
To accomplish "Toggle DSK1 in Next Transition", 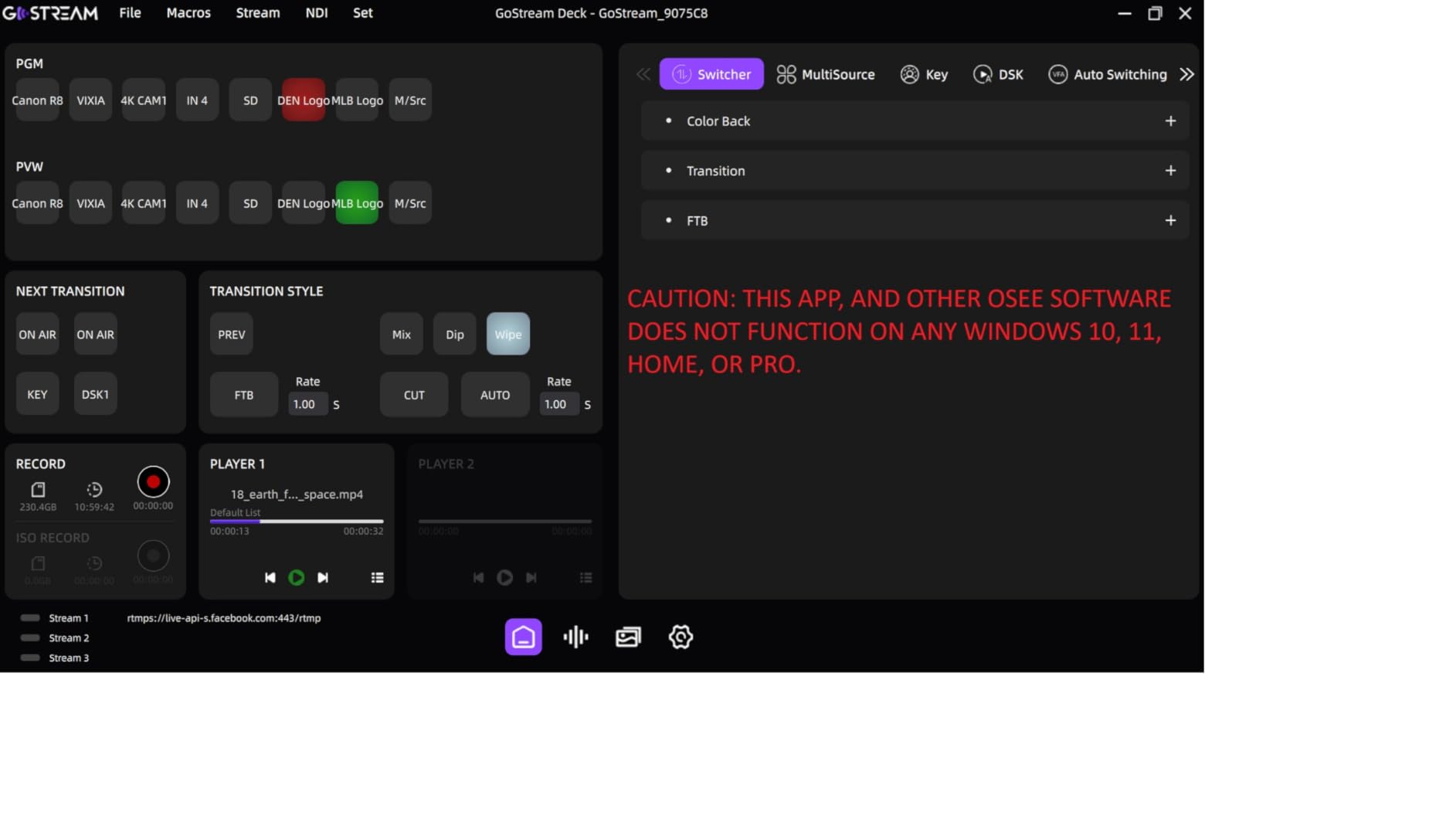I will [95, 394].
